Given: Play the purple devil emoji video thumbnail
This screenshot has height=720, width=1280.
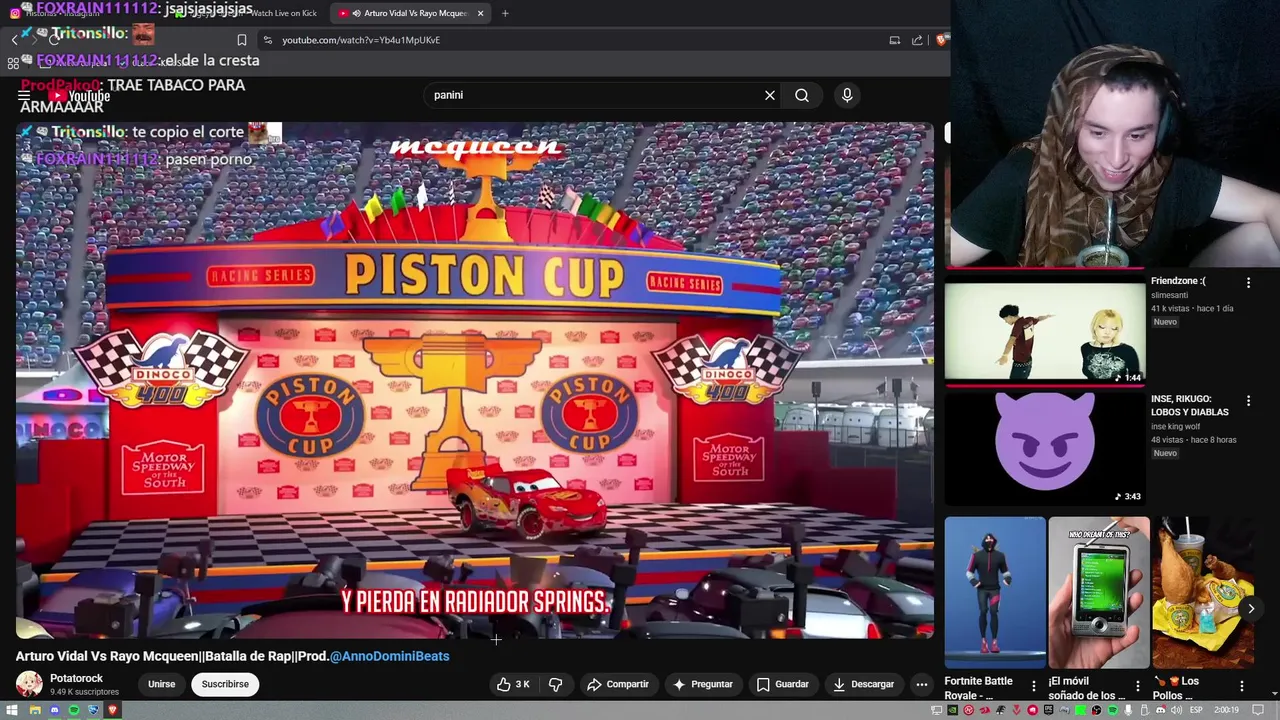Looking at the screenshot, I should (1045, 447).
